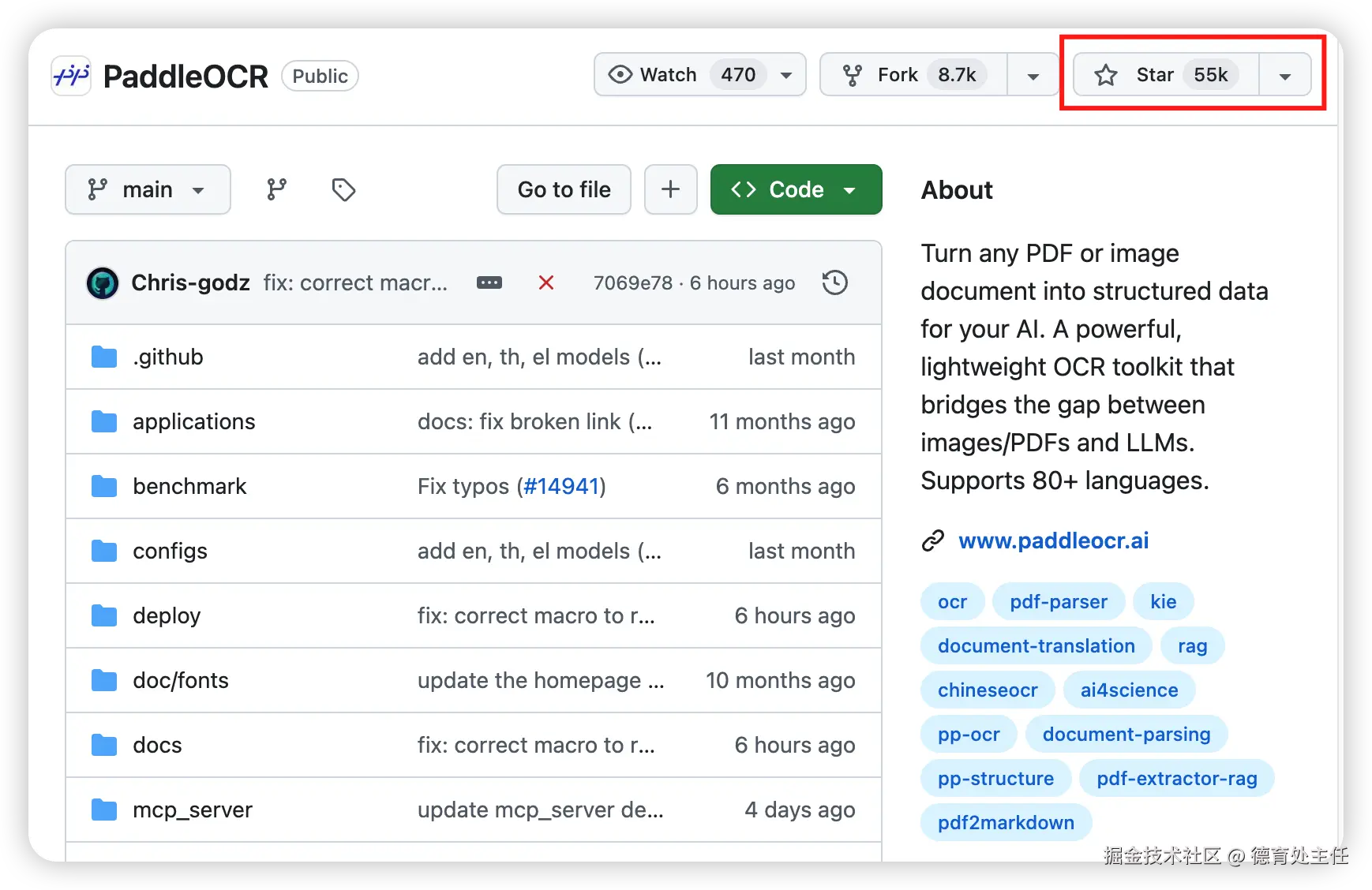1372x890 pixels.
Task: Expand commit message ellipsis icon
Action: [x=489, y=282]
